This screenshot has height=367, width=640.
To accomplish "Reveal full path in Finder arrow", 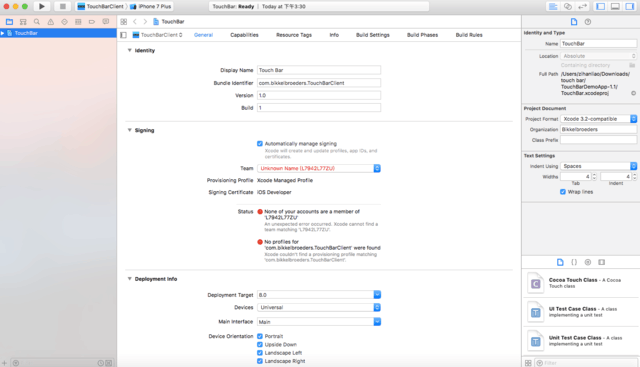I will pyautogui.click(x=633, y=93).
